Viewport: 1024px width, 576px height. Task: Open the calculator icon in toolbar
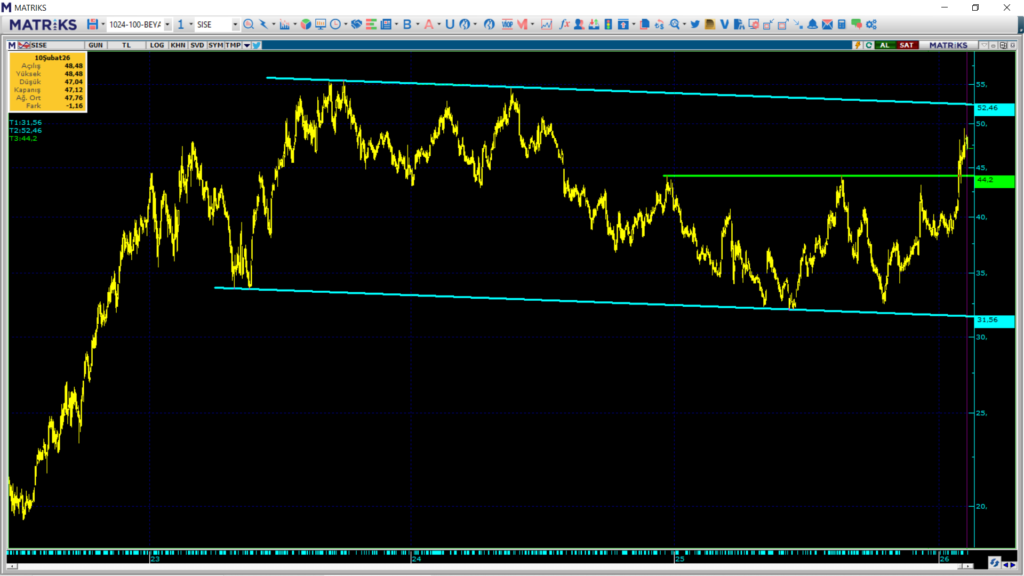coord(842,23)
